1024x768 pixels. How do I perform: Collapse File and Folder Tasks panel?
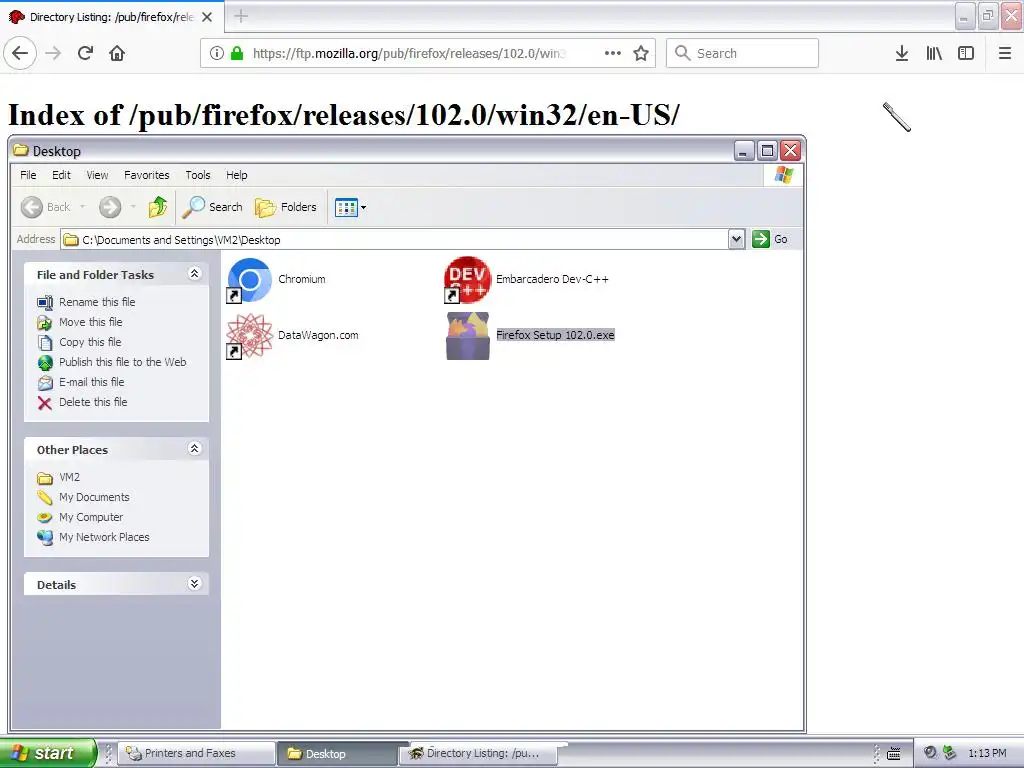(195, 274)
